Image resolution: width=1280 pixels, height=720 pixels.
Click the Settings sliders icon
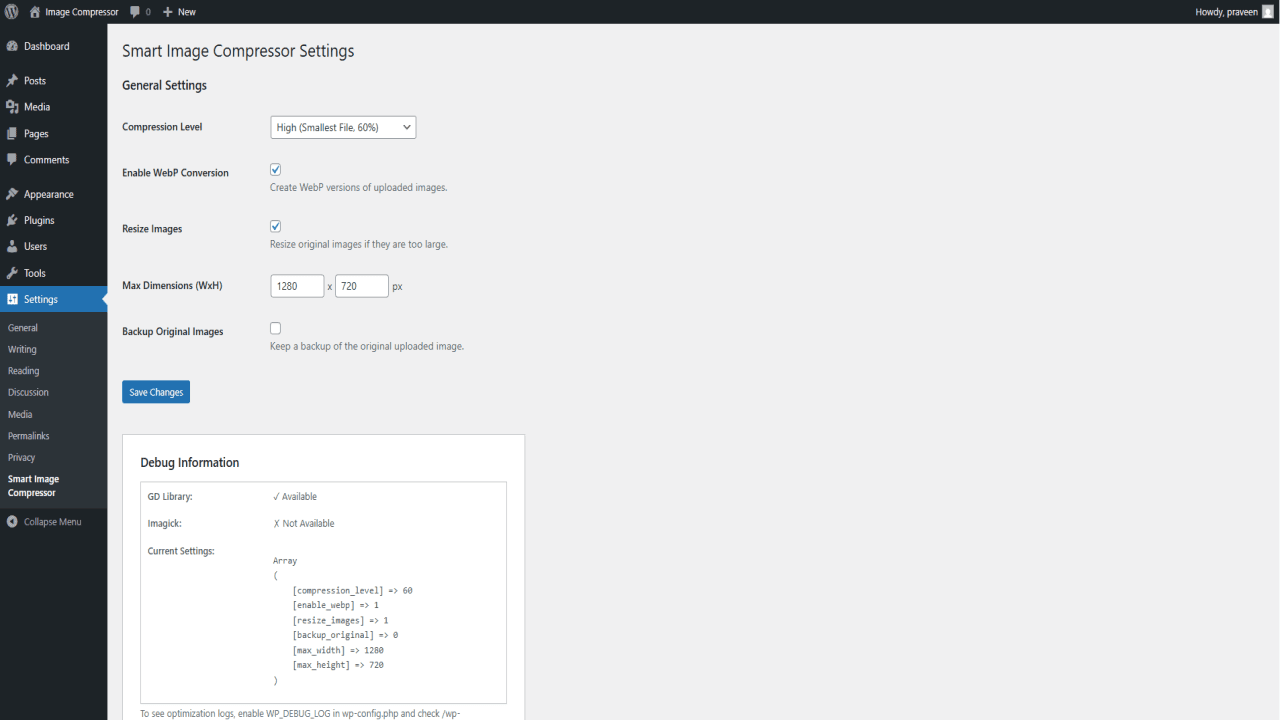[x=12, y=299]
